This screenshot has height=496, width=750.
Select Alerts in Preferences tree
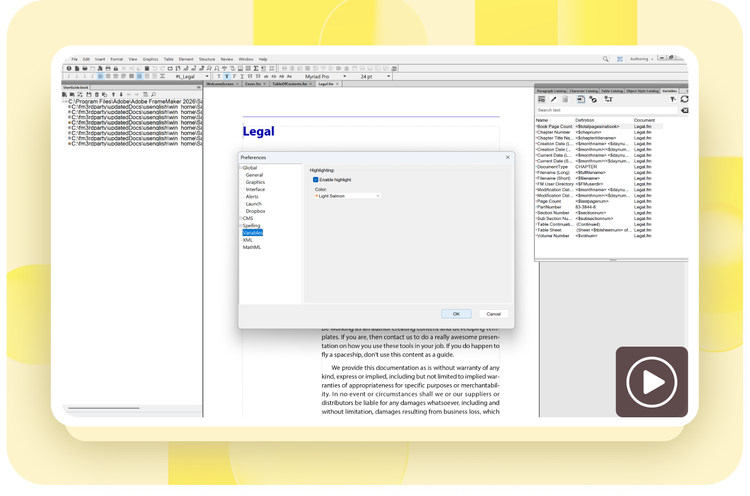click(252, 197)
